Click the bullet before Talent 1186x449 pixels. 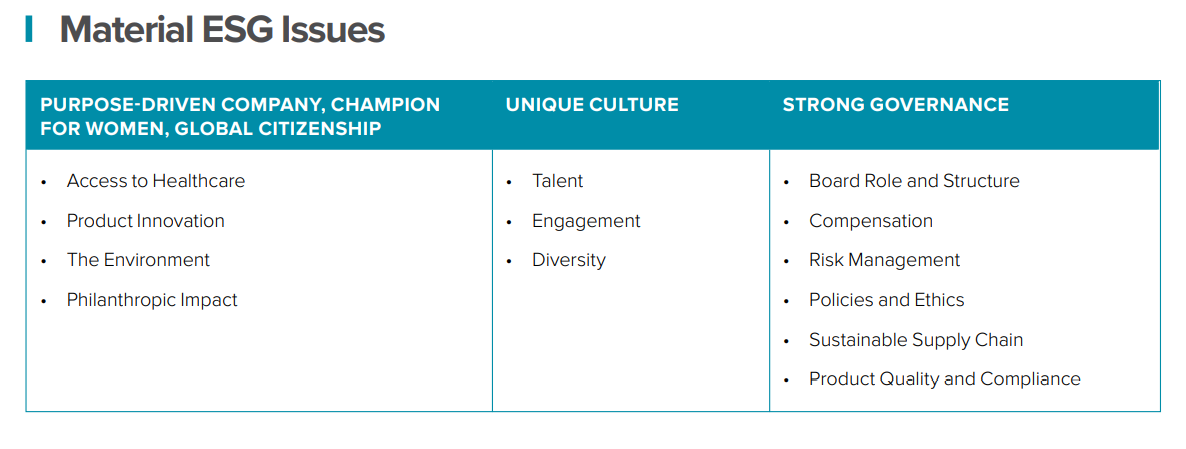509,182
